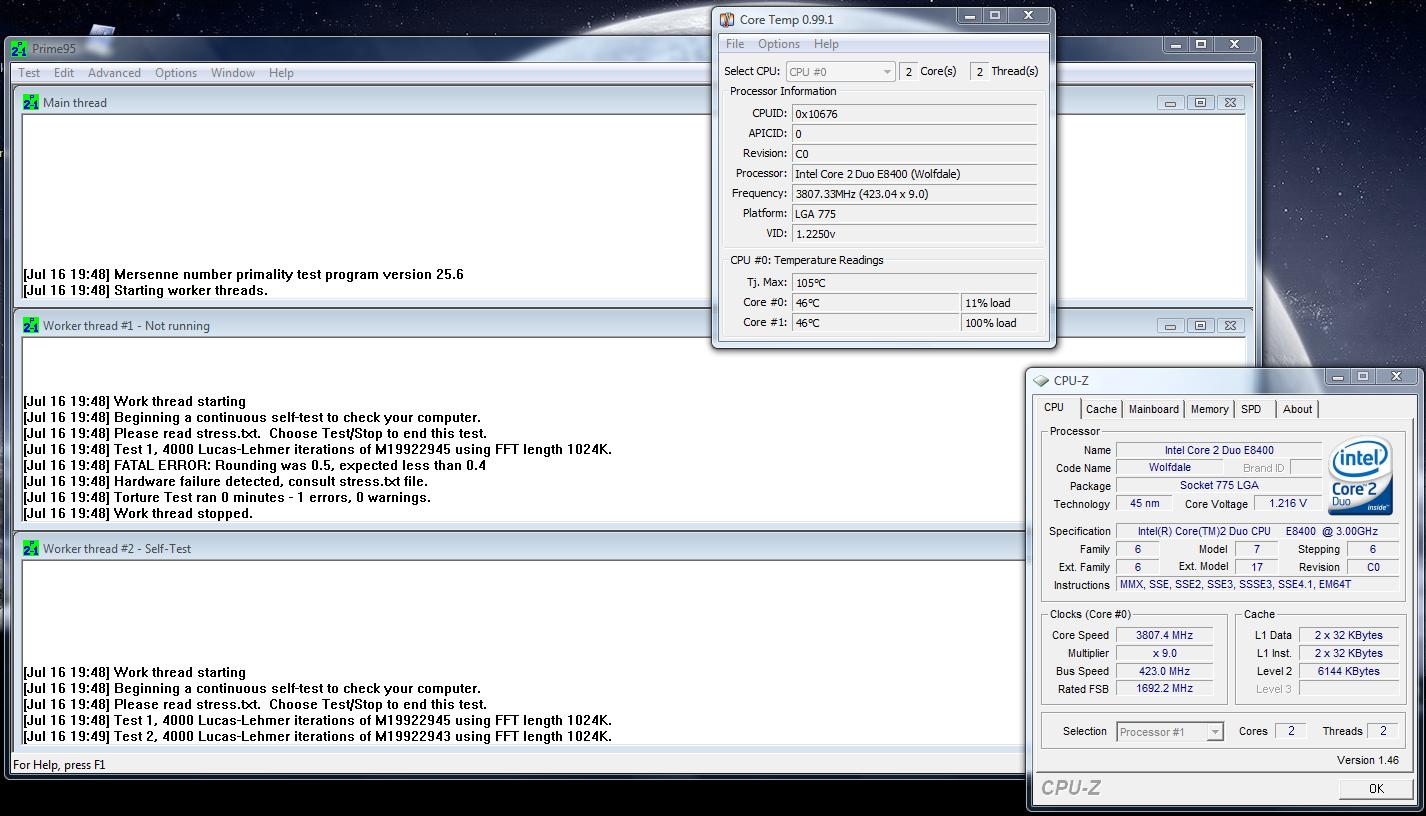Switch to the About tab in CPU-Z

point(1297,409)
